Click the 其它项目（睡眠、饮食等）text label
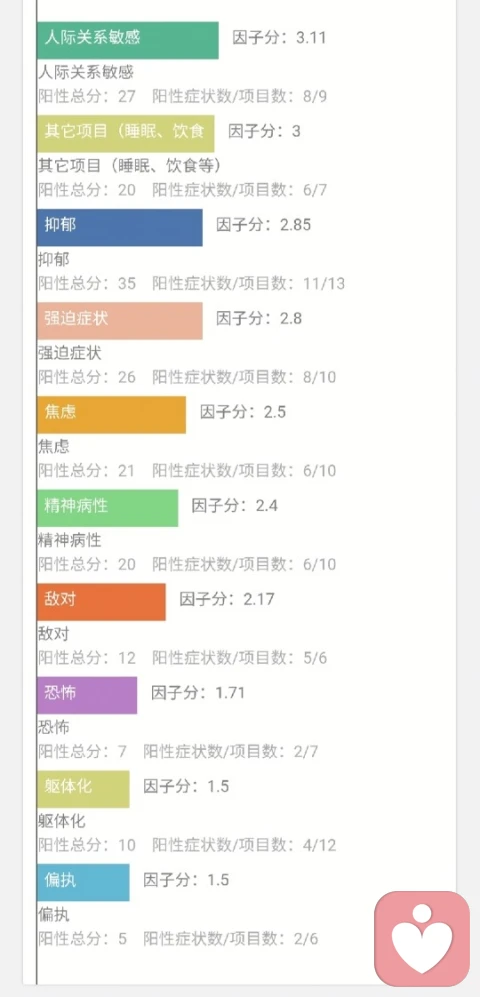This screenshot has height=997, width=480. point(130,166)
